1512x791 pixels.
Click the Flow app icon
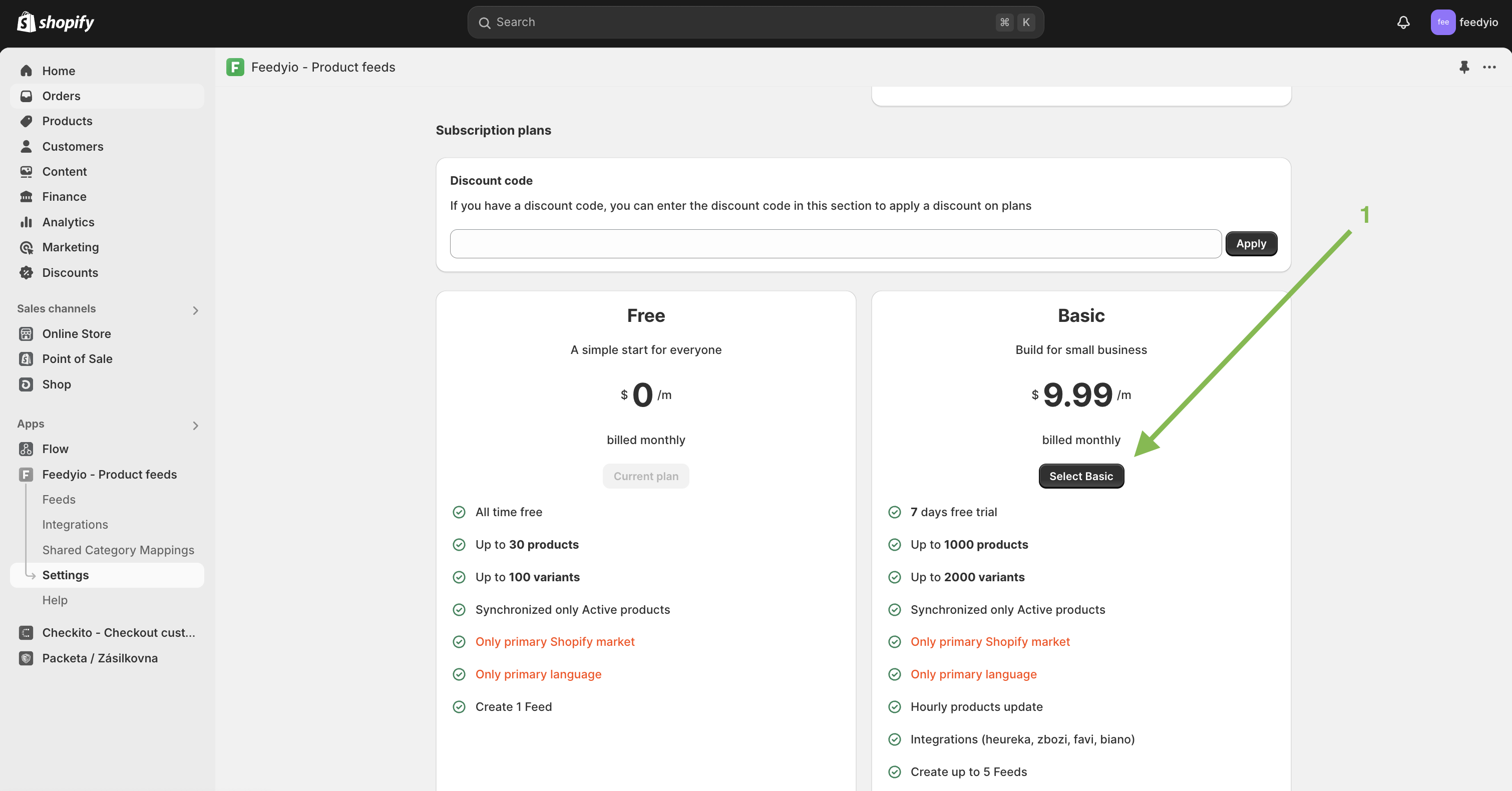[26, 449]
